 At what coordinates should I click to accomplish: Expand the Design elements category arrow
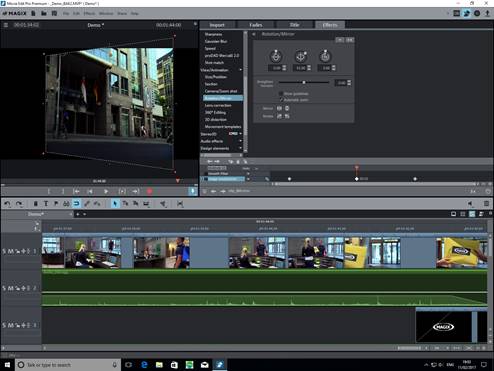coord(241,148)
